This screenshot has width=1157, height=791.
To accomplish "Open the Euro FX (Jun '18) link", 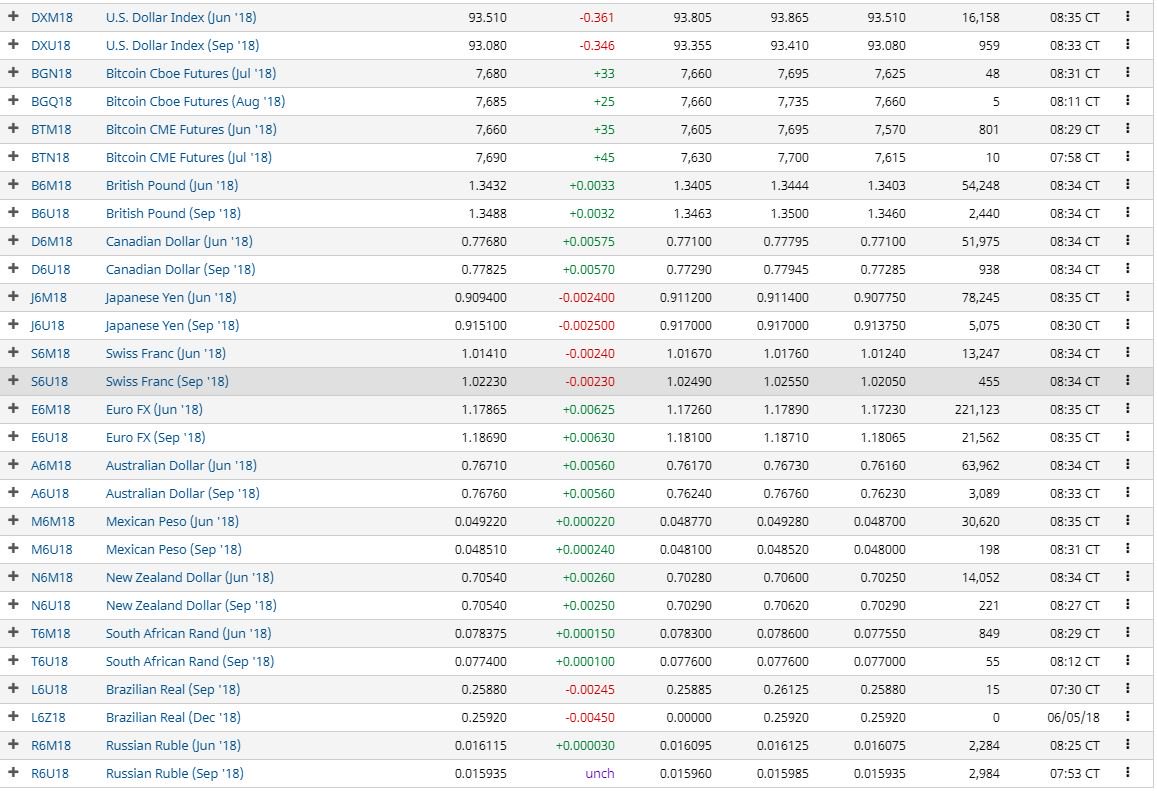I will (154, 410).
